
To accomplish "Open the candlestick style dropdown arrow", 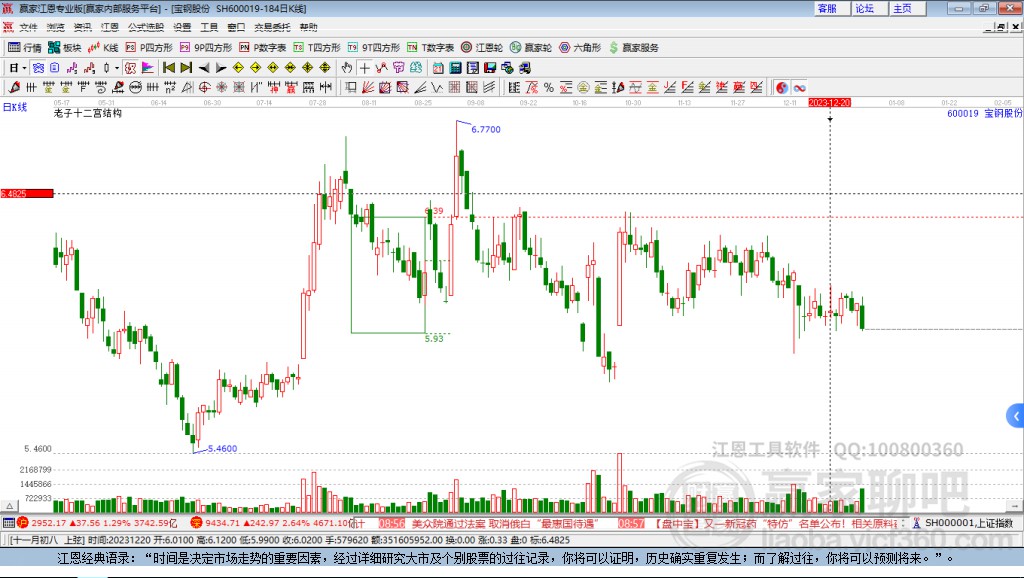I will coord(117,68).
